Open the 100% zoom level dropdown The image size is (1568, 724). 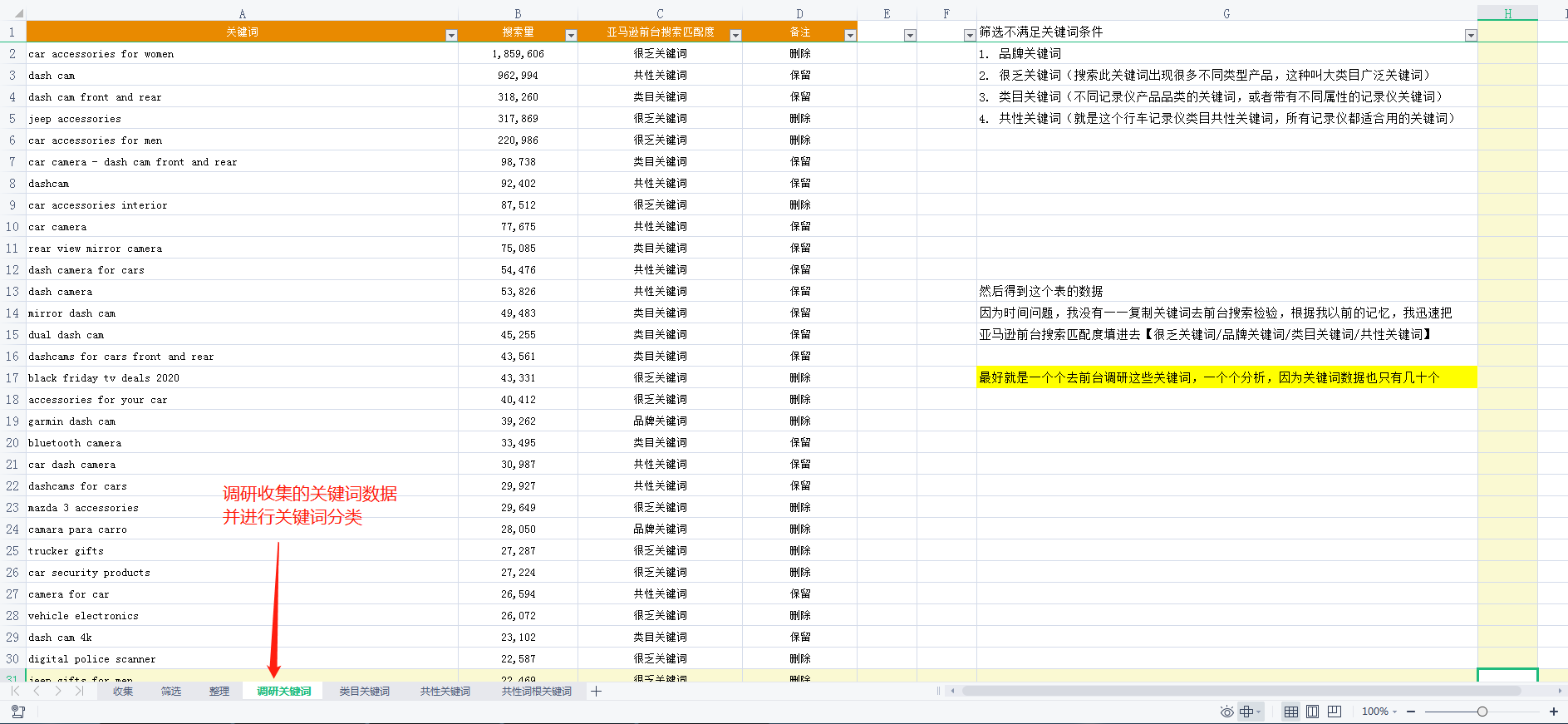[x=1379, y=712]
